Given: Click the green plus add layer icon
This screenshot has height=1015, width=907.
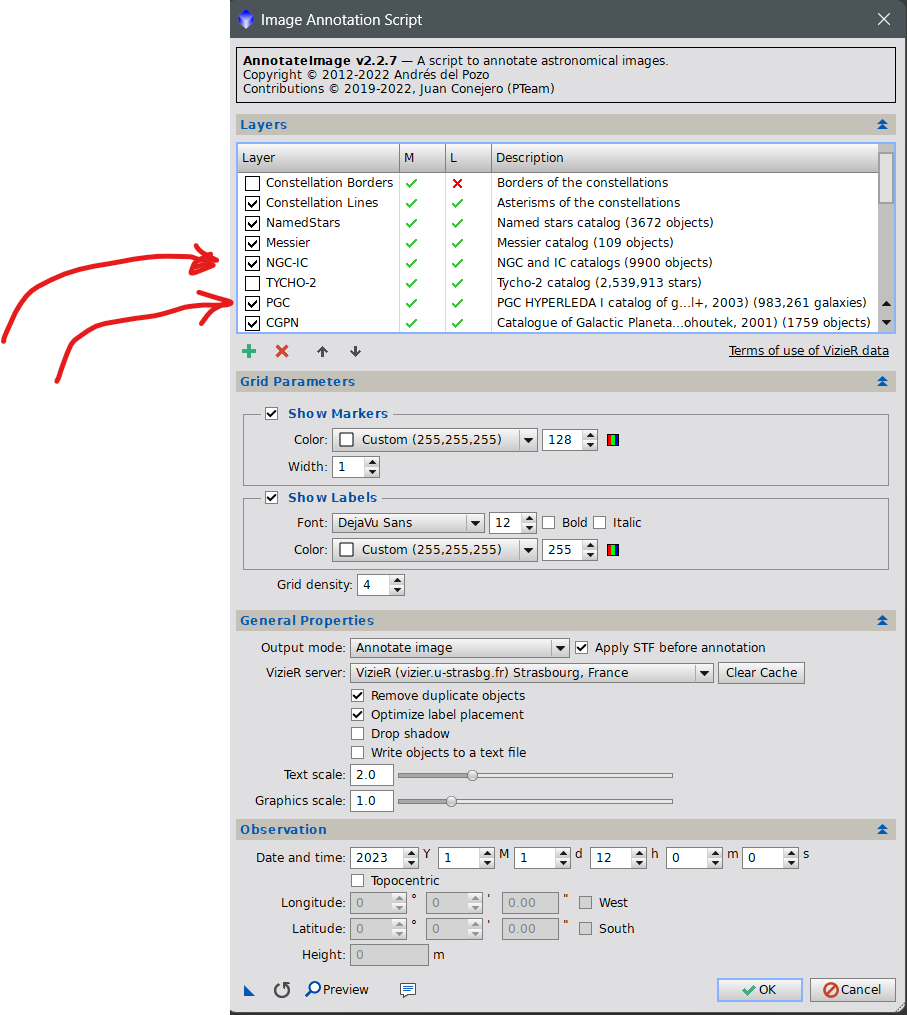Looking at the screenshot, I should (x=249, y=351).
